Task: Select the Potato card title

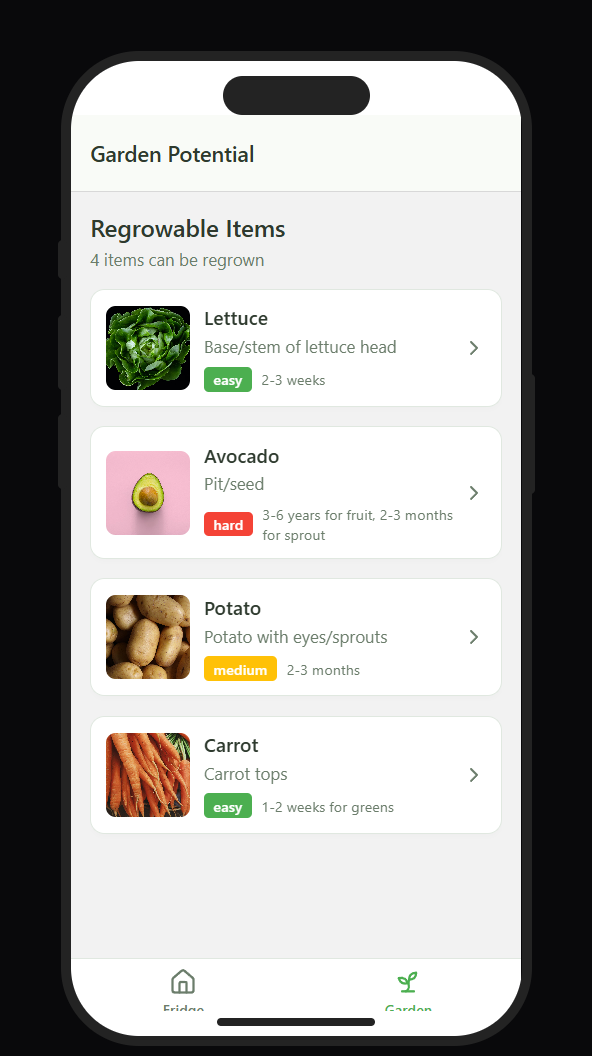Action: pyautogui.click(x=232, y=608)
